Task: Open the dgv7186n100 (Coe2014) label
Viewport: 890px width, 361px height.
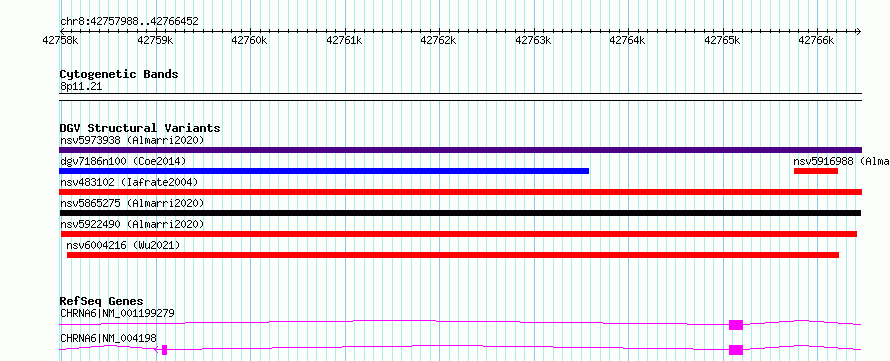Action: coord(123,161)
